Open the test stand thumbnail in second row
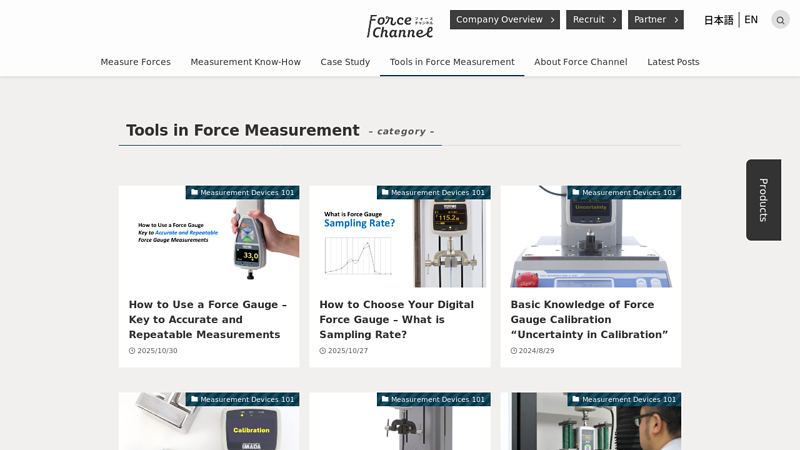The image size is (800, 450). tap(400, 421)
